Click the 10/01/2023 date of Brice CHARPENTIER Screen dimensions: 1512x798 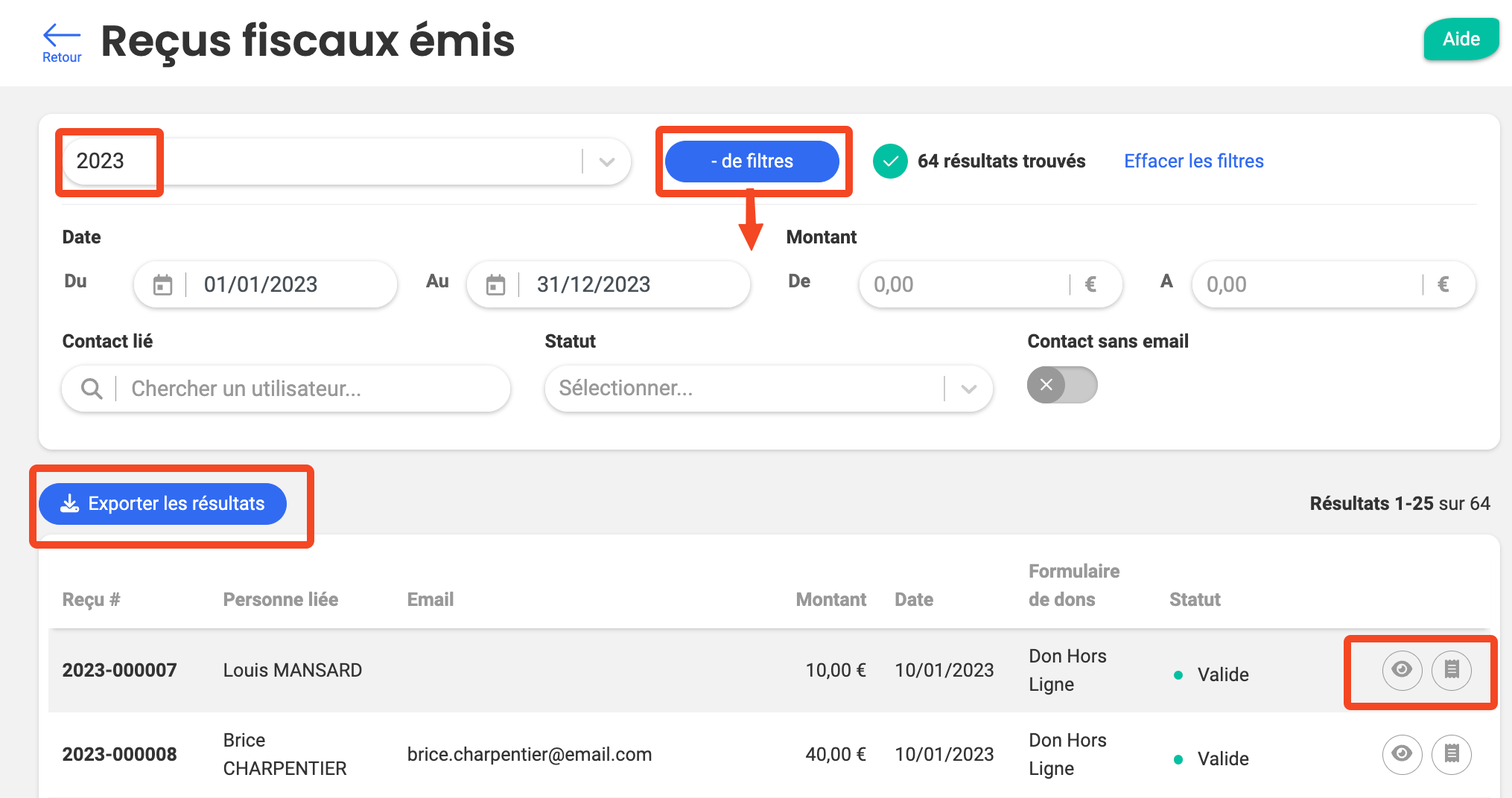[x=944, y=754]
